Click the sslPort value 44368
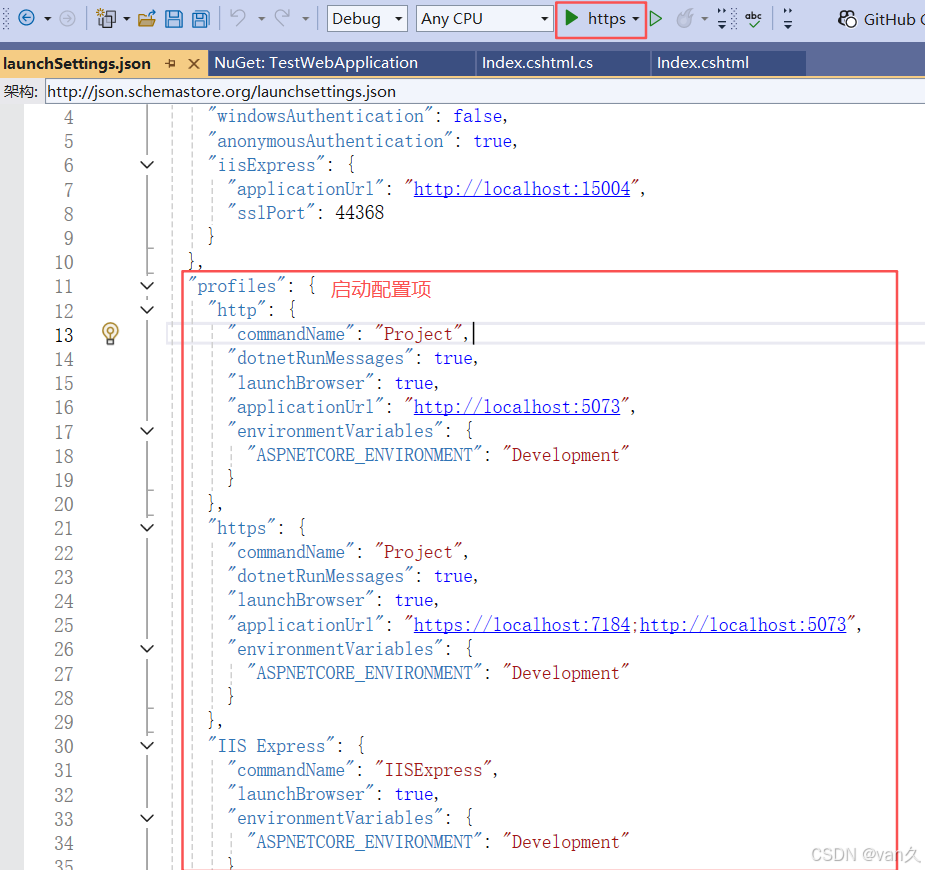Image resolution: width=925 pixels, height=870 pixels. (360, 213)
